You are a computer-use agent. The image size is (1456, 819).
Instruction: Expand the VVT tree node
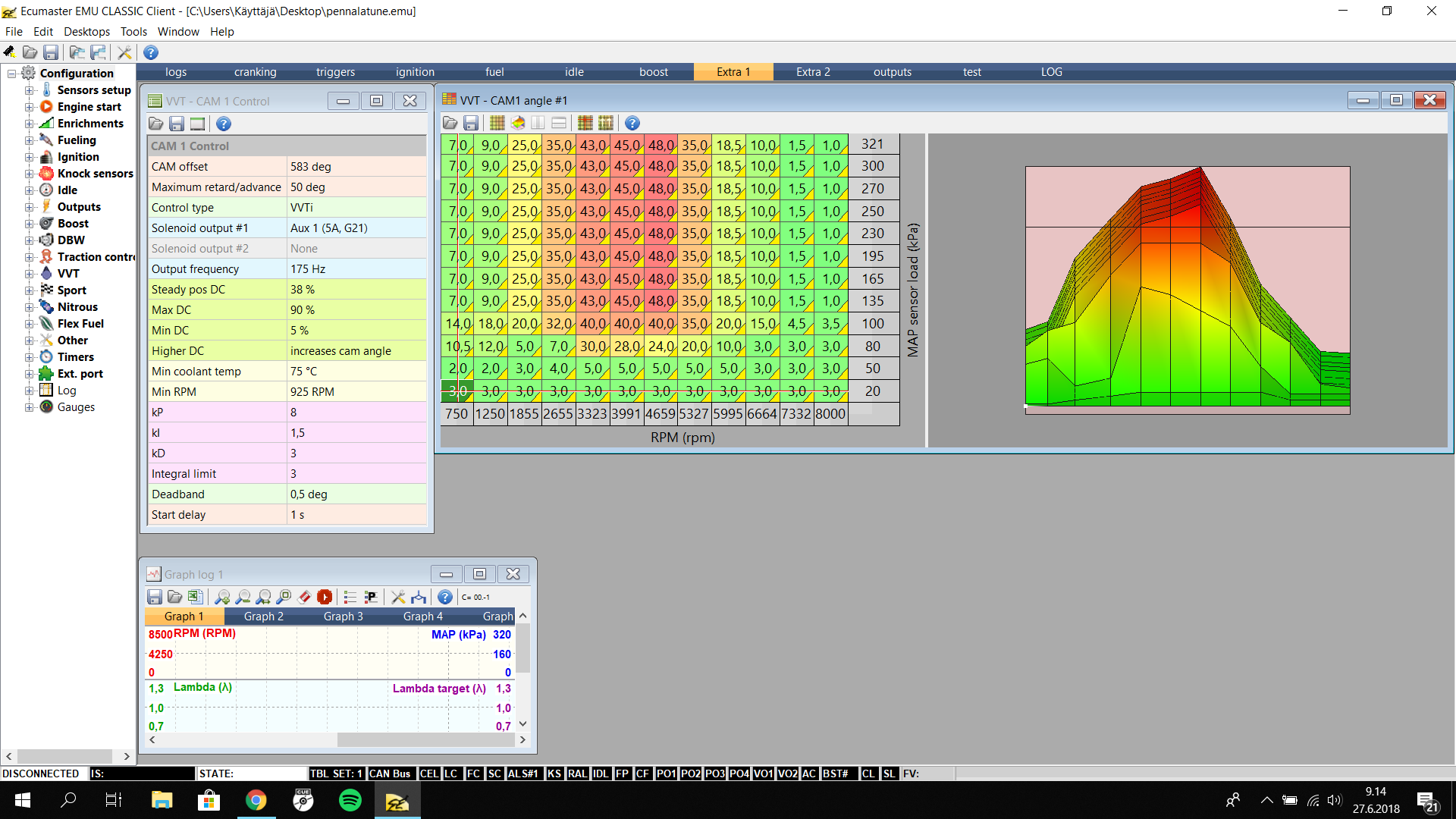(29, 274)
